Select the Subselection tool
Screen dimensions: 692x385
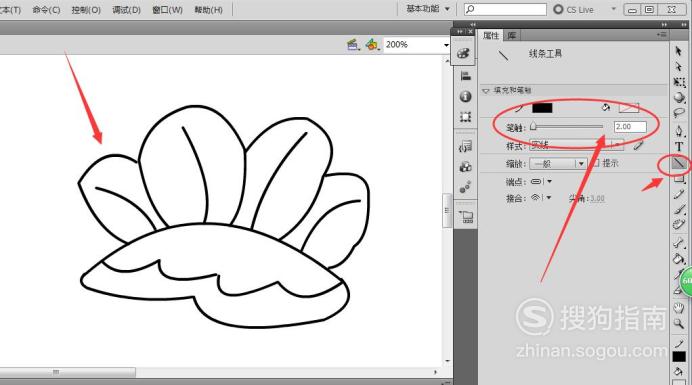pos(679,67)
